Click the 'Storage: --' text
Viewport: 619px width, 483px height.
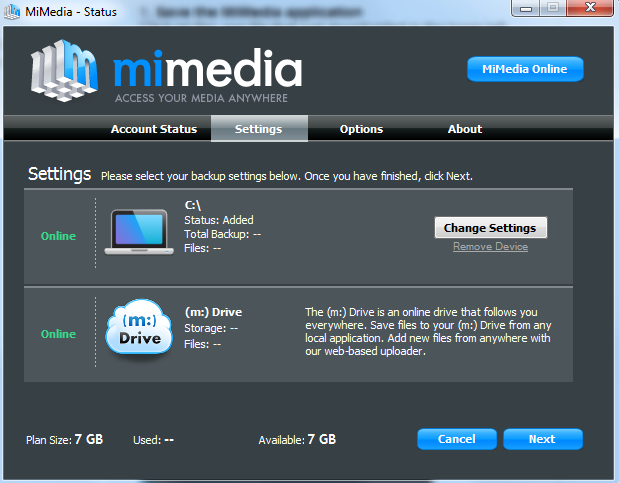click(211, 328)
